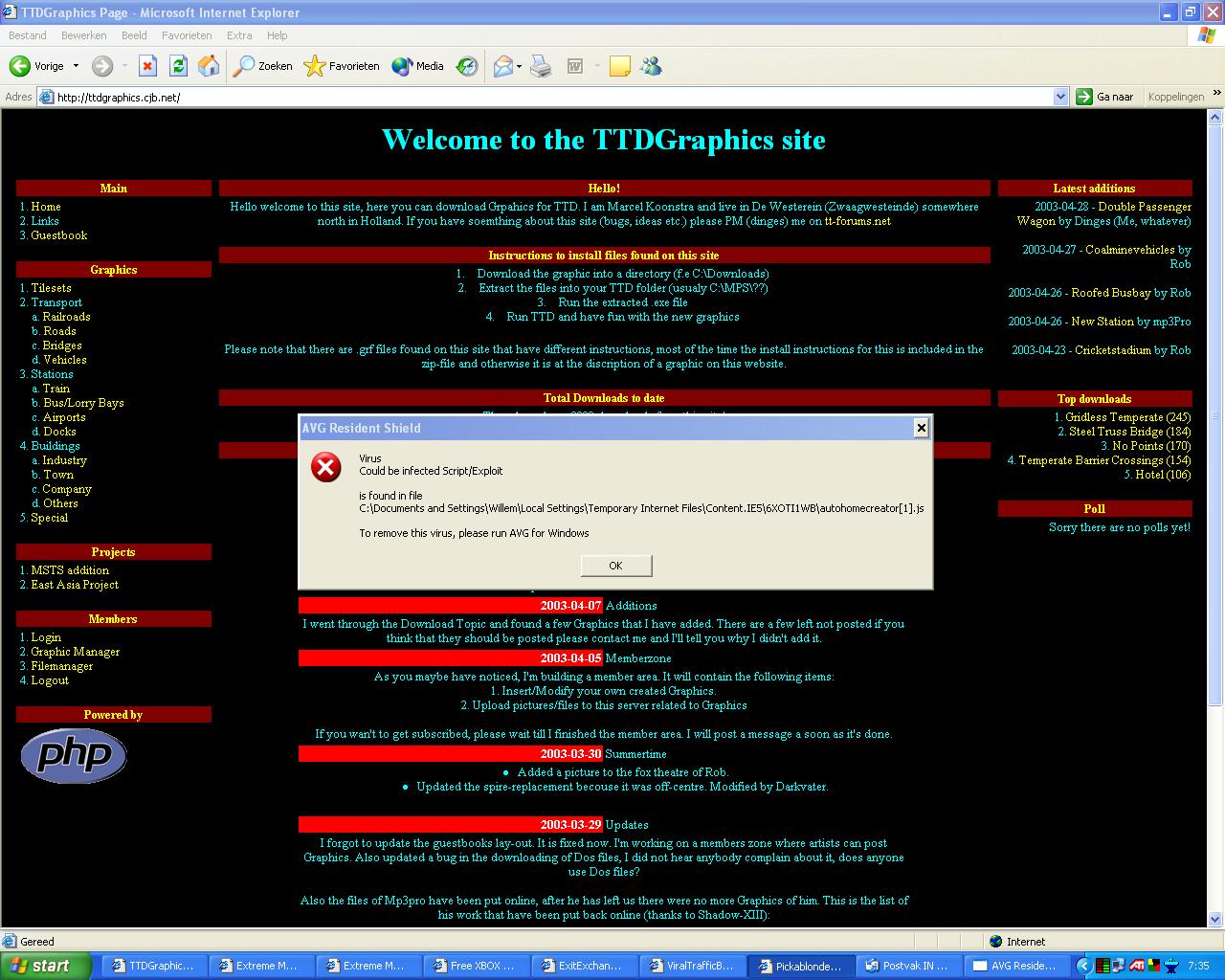
Task: Open the Help menu
Action: 278,35
